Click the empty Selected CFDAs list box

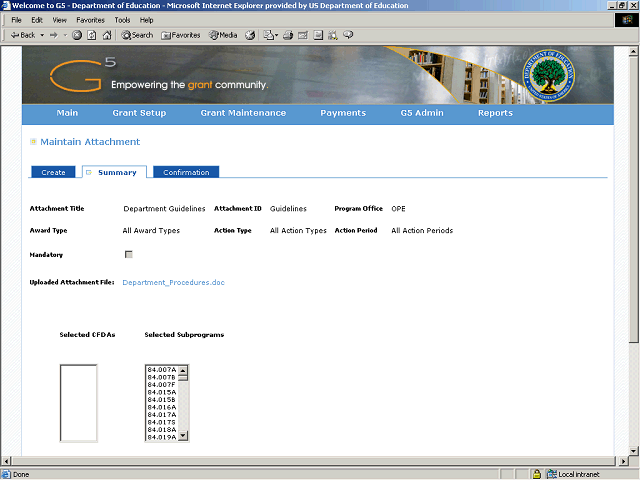78,403
